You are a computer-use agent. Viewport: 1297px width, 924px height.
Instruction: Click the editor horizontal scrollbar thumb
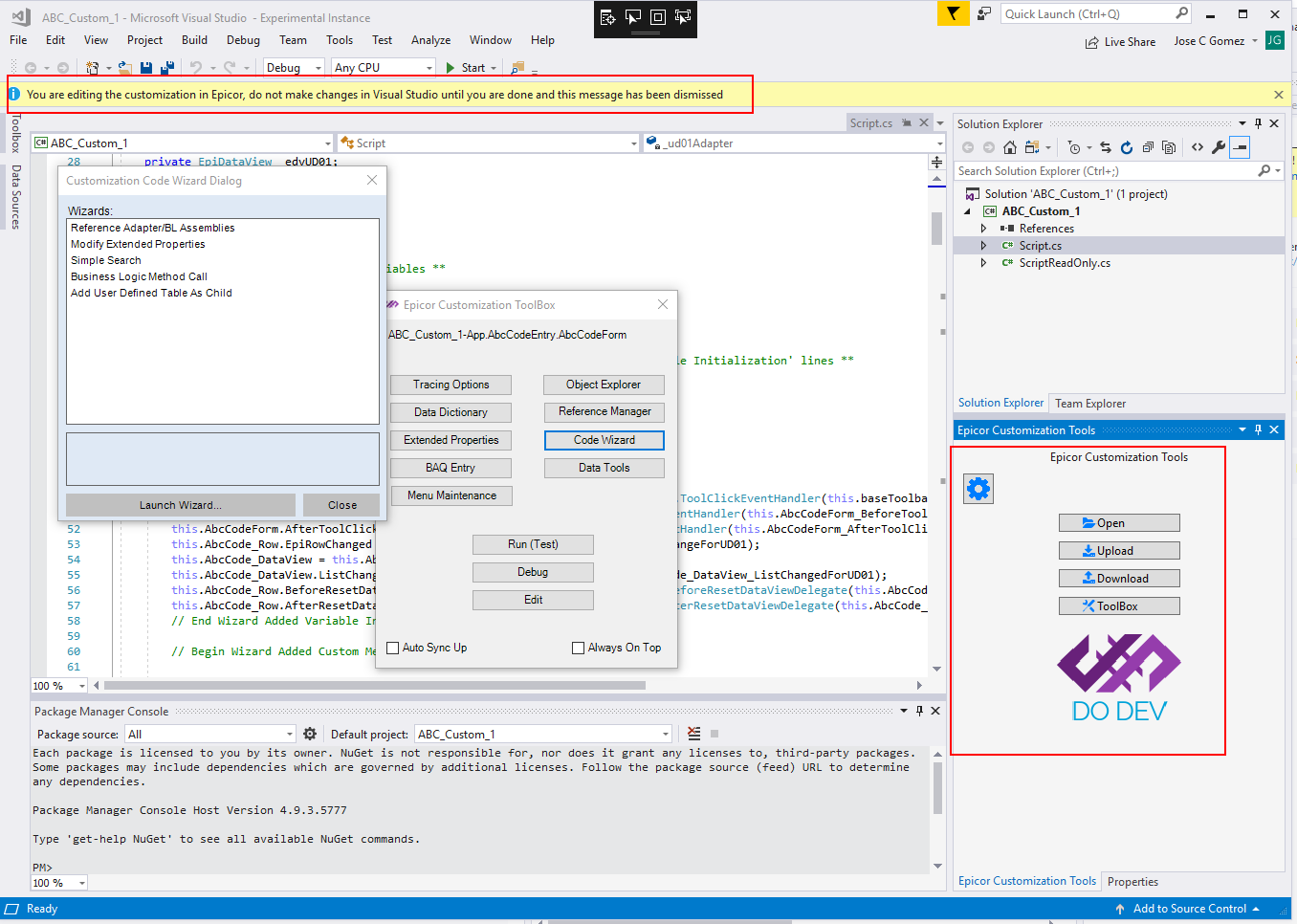pyautogui.click(x=375, y=686)
